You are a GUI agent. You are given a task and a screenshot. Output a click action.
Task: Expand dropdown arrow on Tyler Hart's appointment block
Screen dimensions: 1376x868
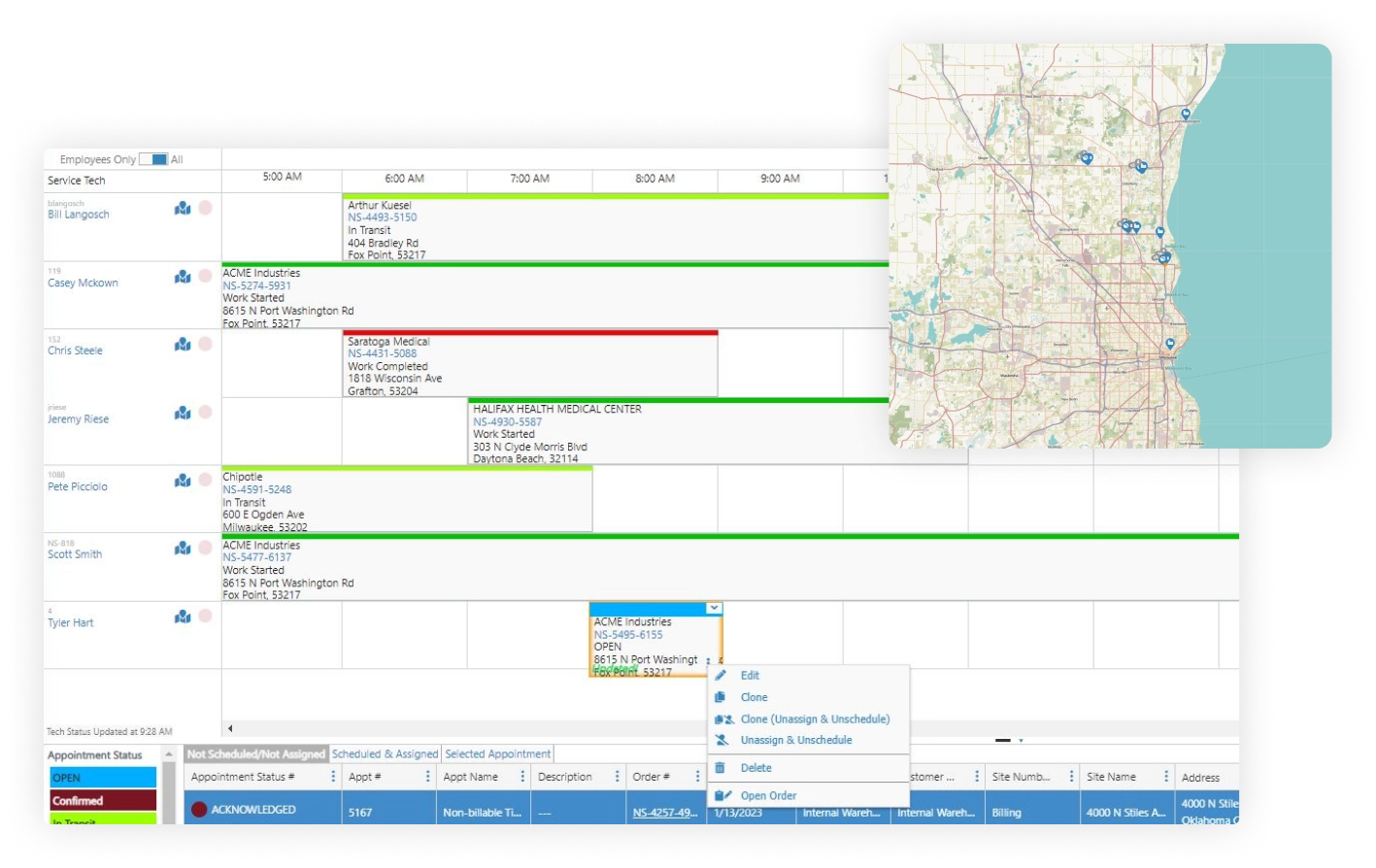(x=714, y=608)
